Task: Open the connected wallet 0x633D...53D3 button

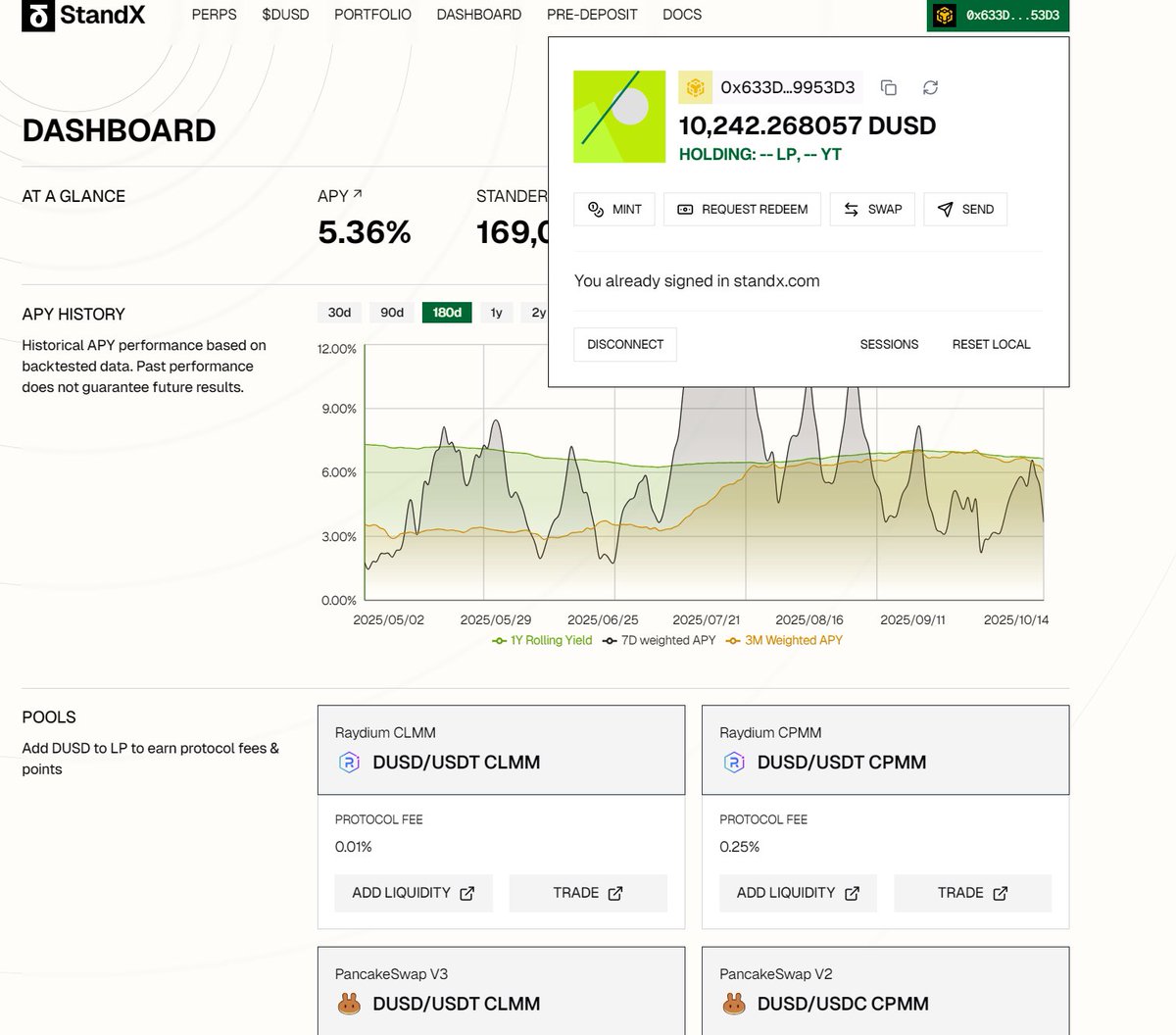Action: click(x=998, y=16)
